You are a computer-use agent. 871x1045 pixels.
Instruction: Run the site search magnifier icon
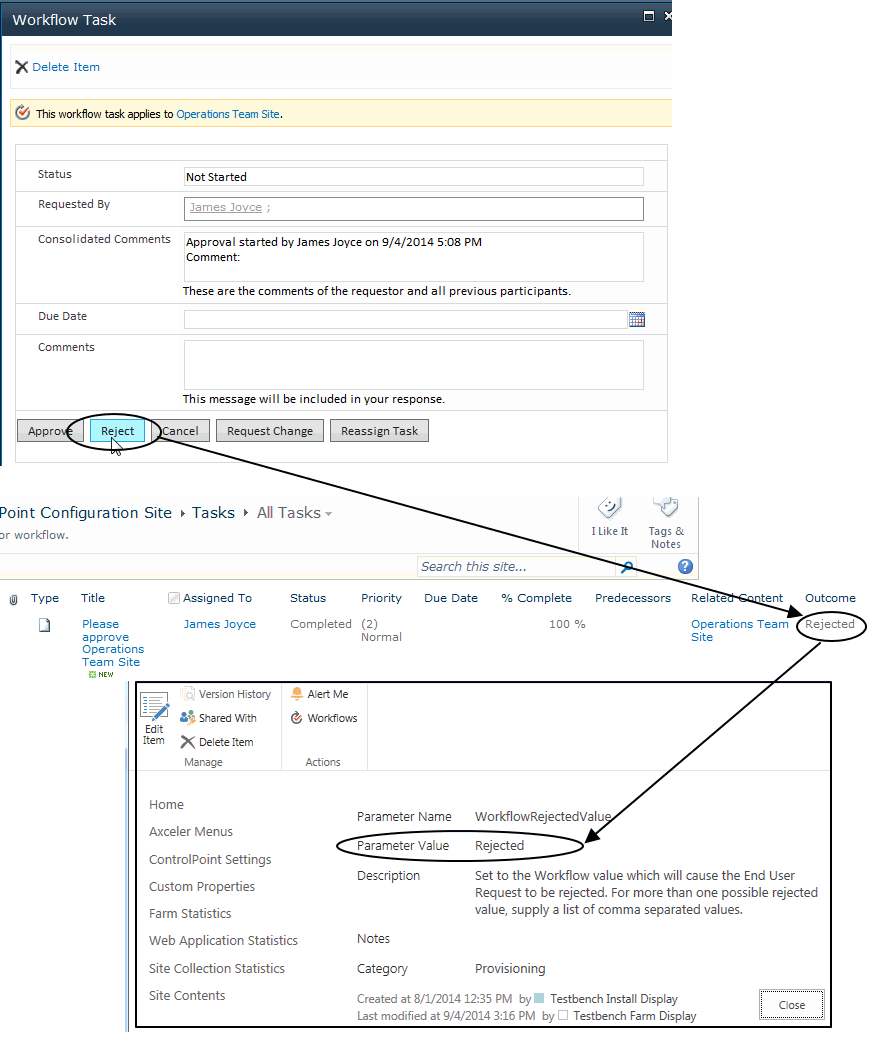coord(627,566)
